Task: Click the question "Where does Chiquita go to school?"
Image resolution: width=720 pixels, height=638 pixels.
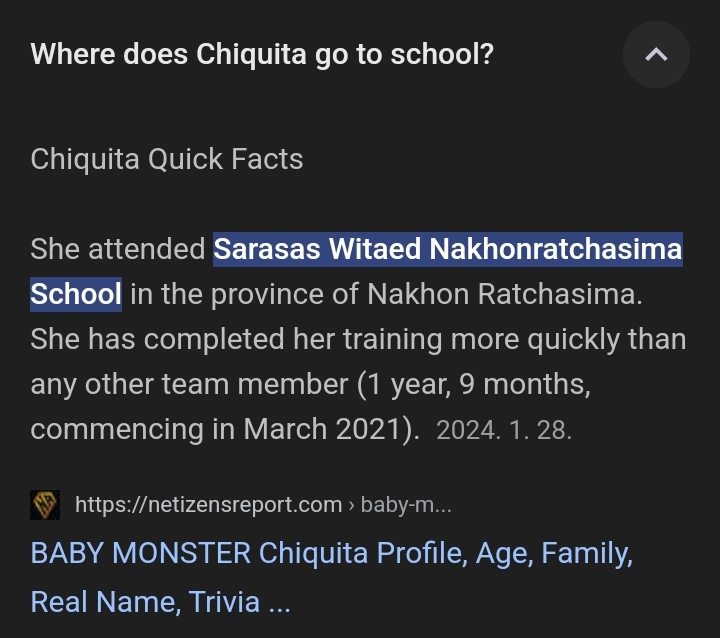Action: click(x=262, y=55)
